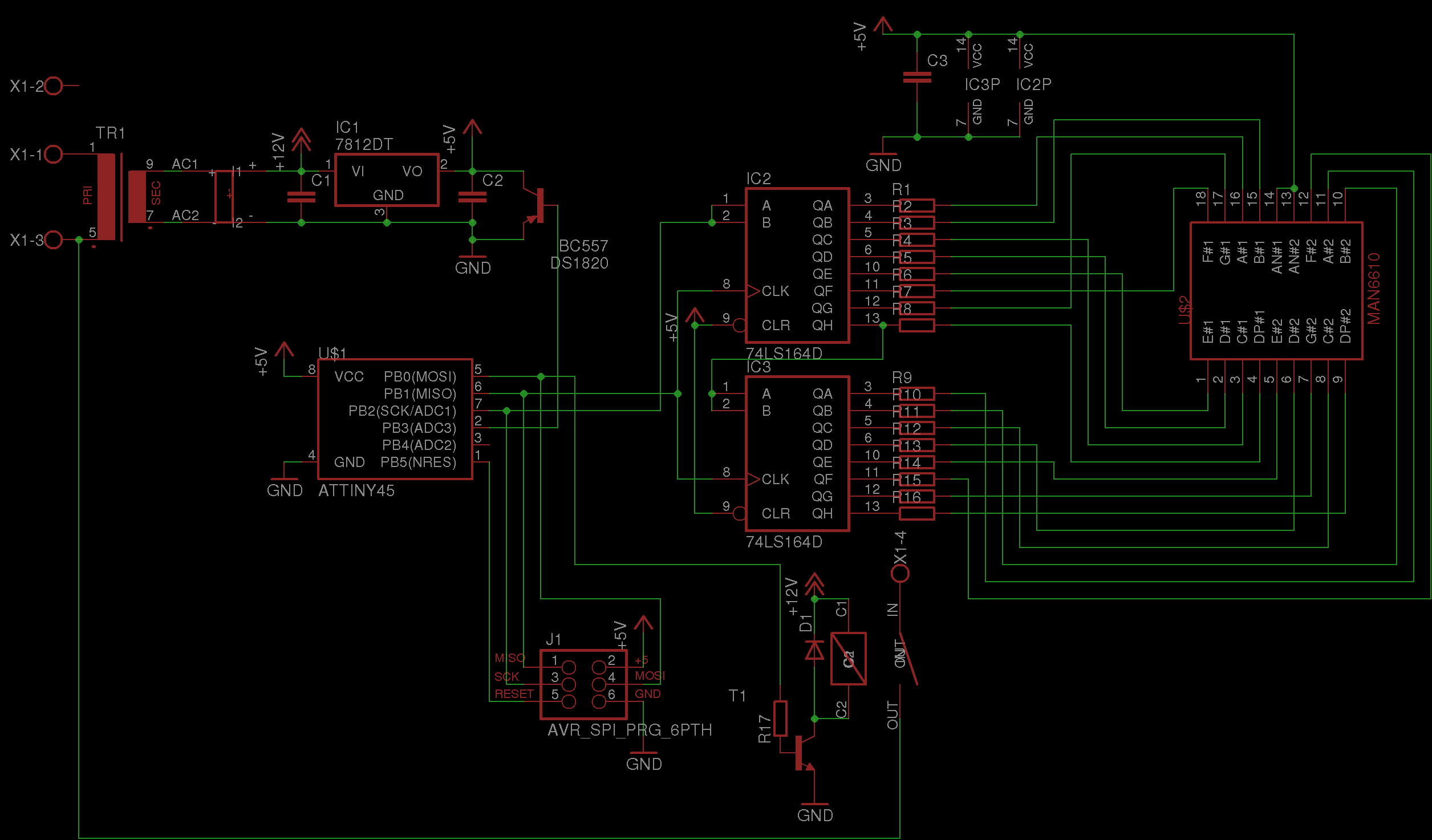Click the X1-4 connector pad
This screenshot has height=840, width=1432.
[x=900, y=573]
